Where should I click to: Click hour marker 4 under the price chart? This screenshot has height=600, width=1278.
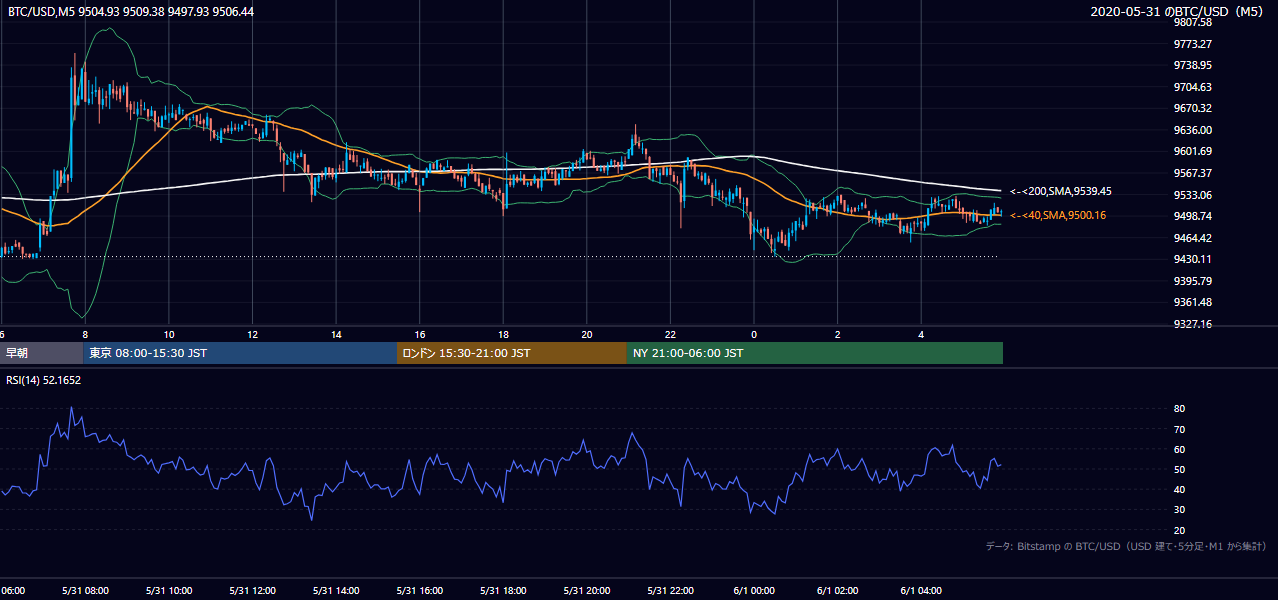[922, 334]
